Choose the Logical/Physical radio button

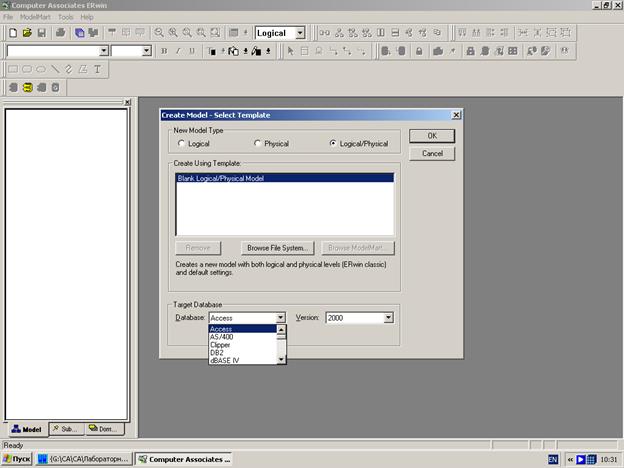(x=333, y=143)
